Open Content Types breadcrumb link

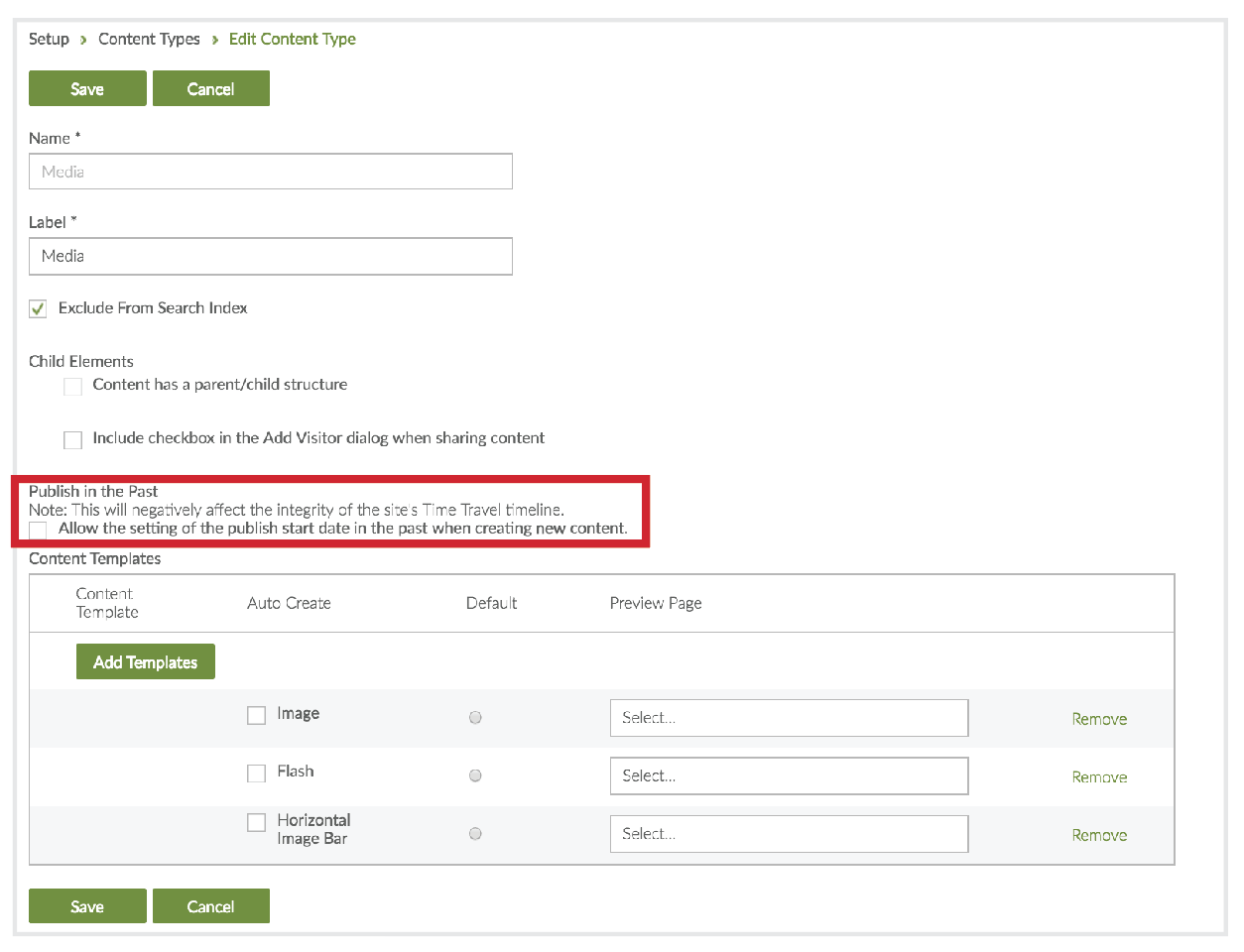(x=149, y=39)
